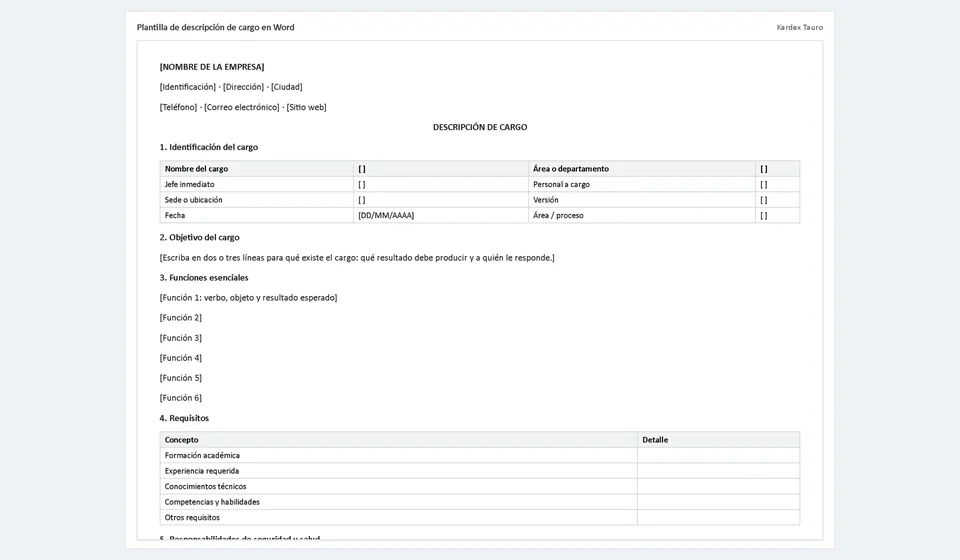Screen dimensions: 960x560
Task: Click the '[Función 1: verbo, objeto y resultado esperado]' line
Action: coord(248,298)
